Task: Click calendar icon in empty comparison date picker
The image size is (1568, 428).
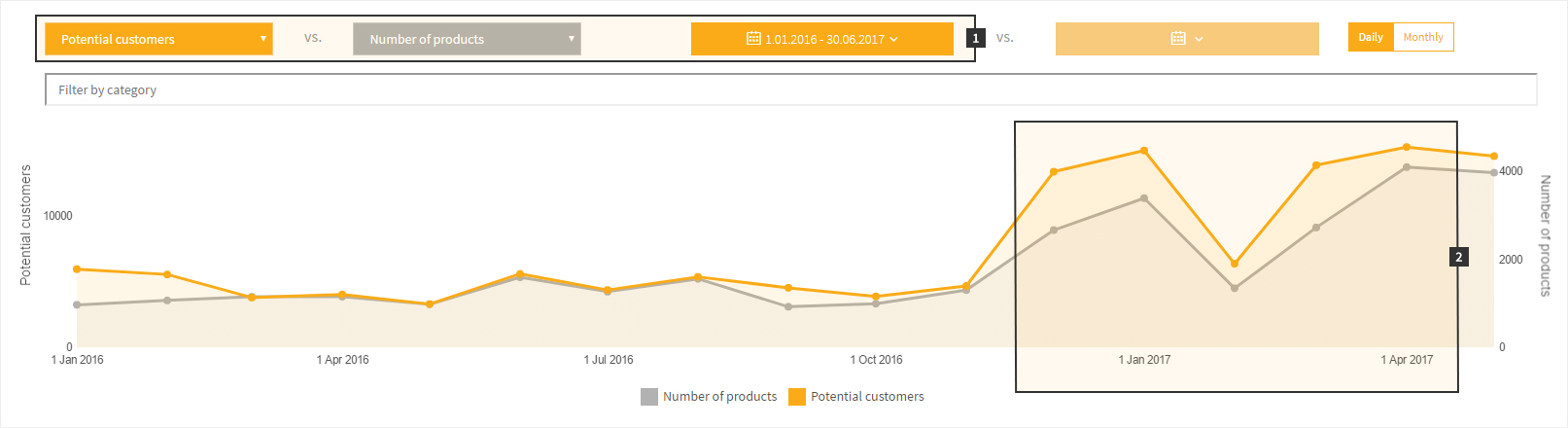Action: click(1178, 39)
